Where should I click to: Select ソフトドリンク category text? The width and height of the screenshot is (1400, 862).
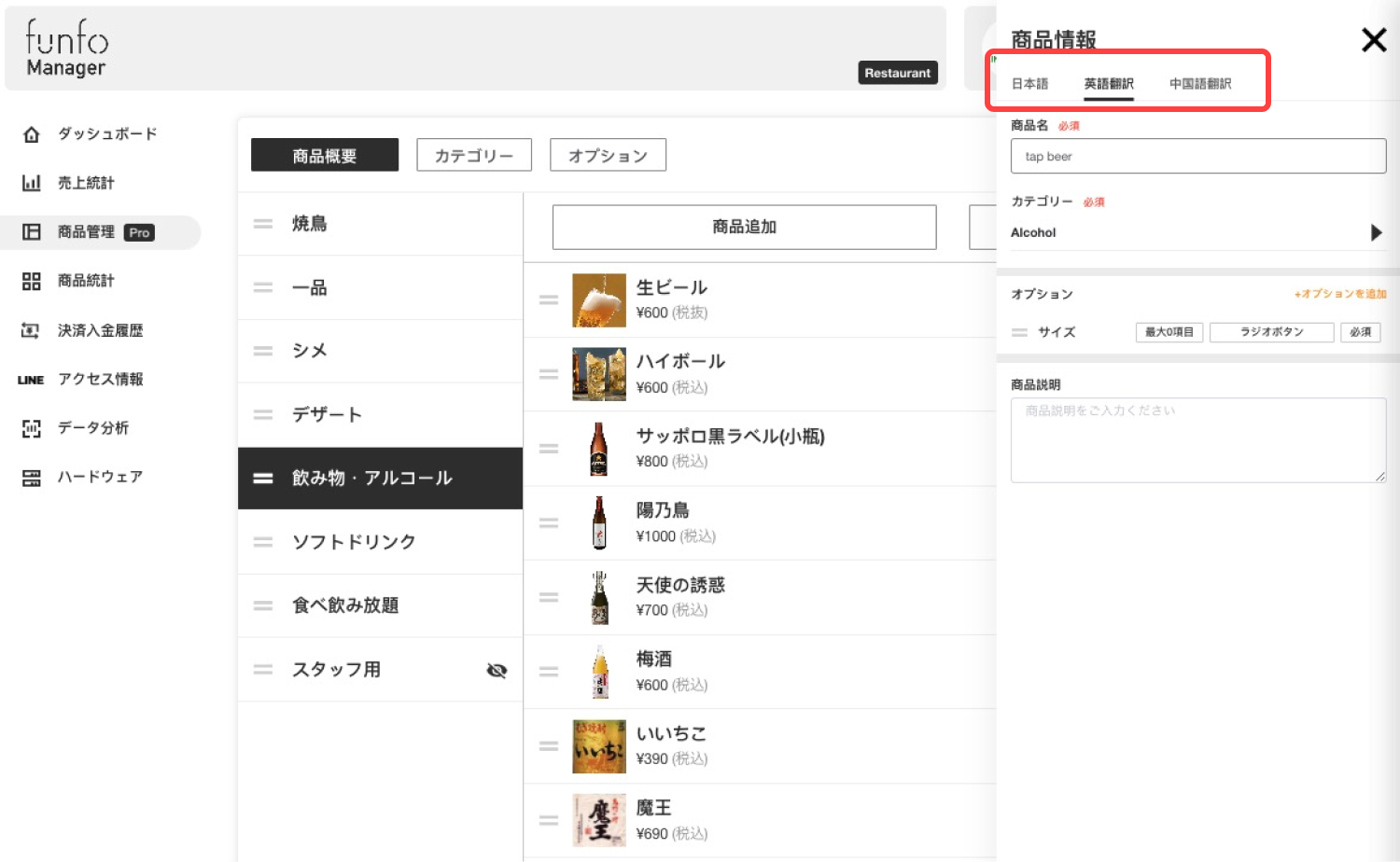tap(354, 542)
